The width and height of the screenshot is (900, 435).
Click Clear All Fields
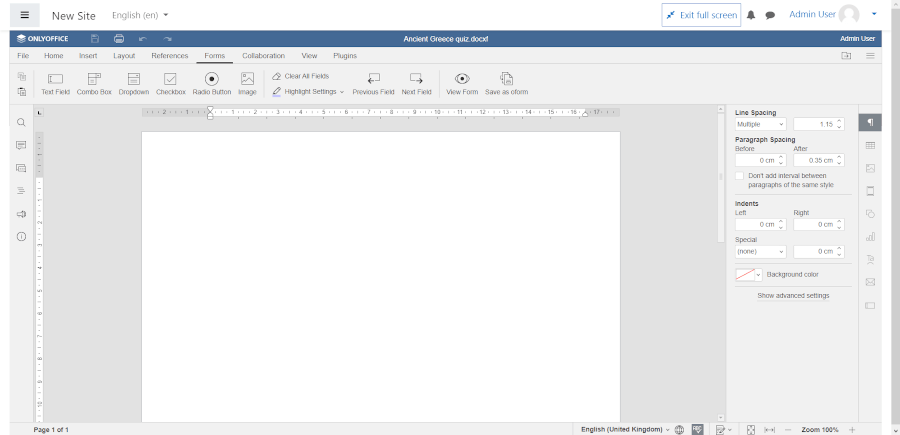click(301, 76)
